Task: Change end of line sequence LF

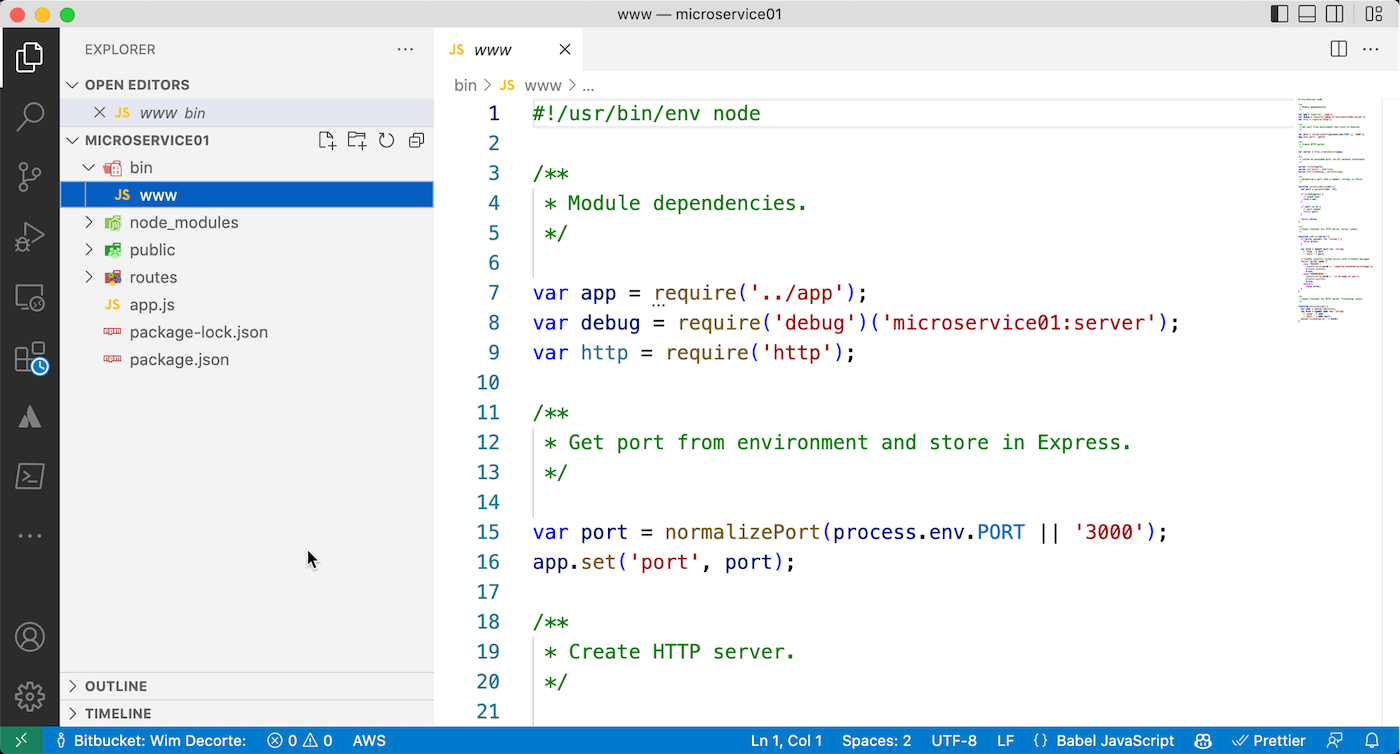Action: [1006, 741]
